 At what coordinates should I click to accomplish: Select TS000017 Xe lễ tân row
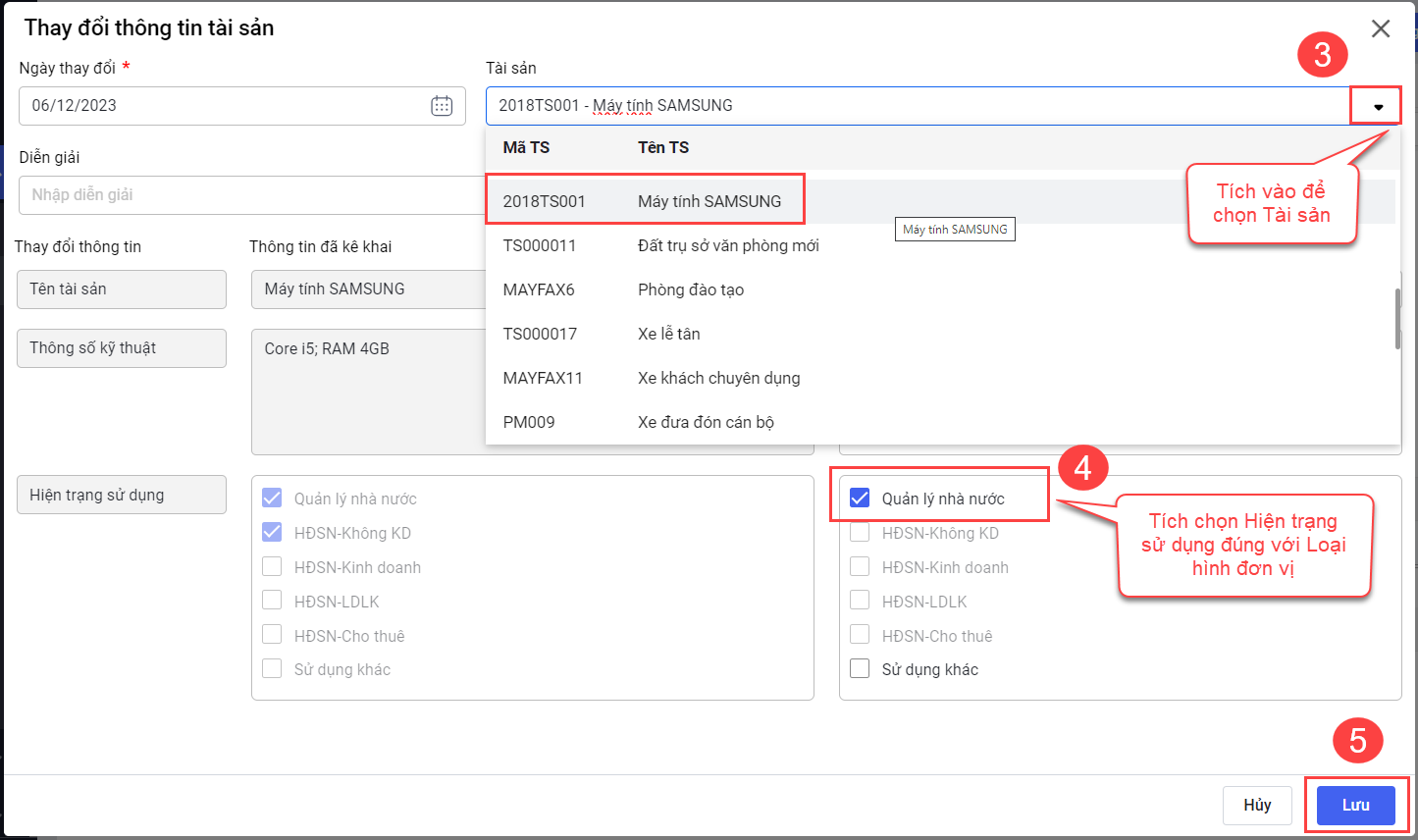point(602,334)
